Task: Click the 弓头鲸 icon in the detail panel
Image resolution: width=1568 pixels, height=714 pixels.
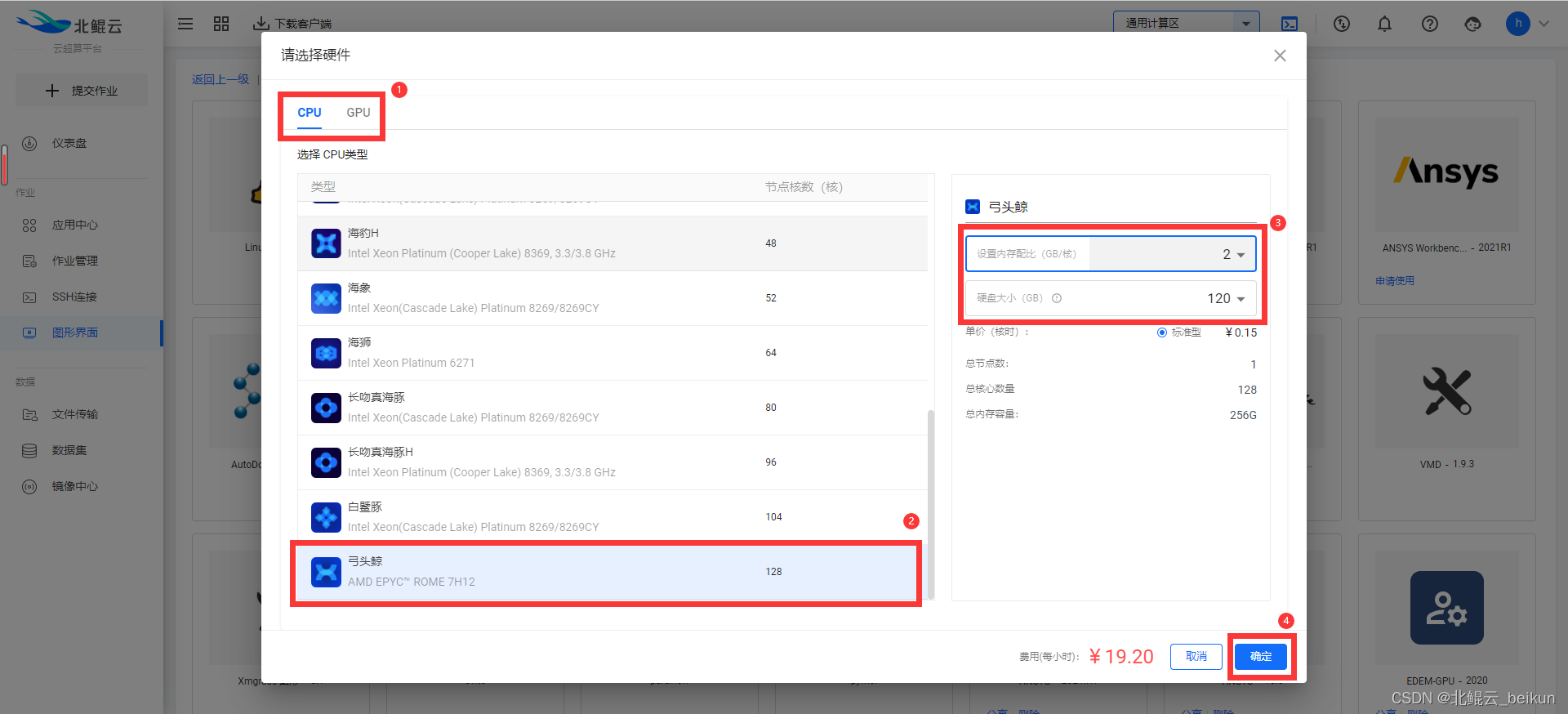Action: (x=973, y=207)
